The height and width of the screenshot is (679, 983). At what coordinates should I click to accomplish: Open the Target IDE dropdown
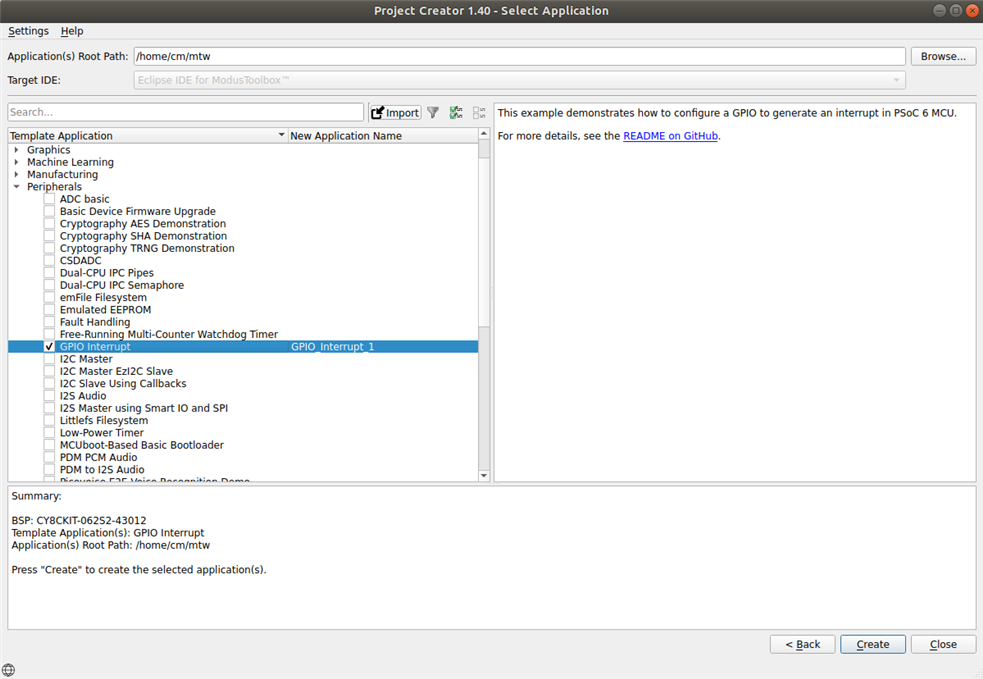coord(519,80)
